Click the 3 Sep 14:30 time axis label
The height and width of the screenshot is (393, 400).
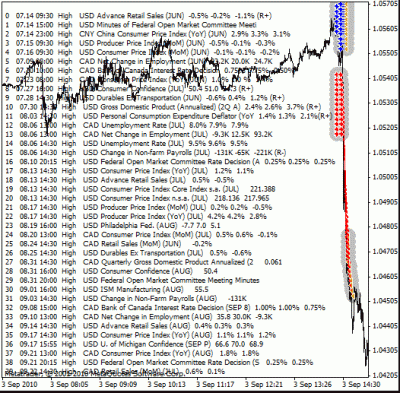click(363, 385)
